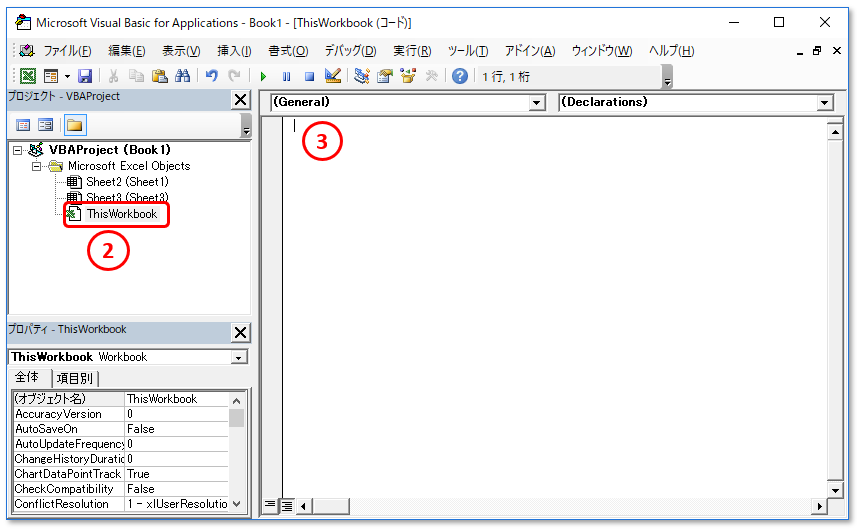Click the Undo arrow icon
The width and height of the screenshot is (859, 529).
pyautogui.click(x=211, y=76)
